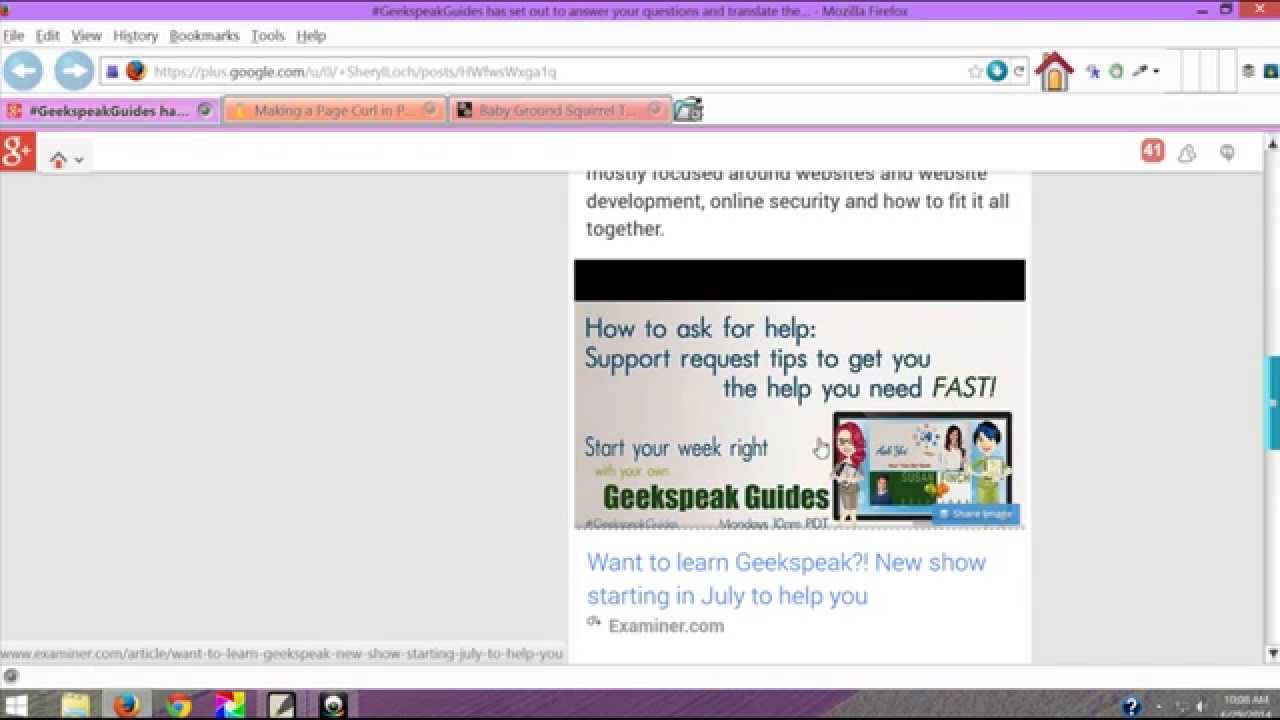
Task: Click the Share image button on the thumbnail
Action: pyautogui.click(x=975, y=514)
